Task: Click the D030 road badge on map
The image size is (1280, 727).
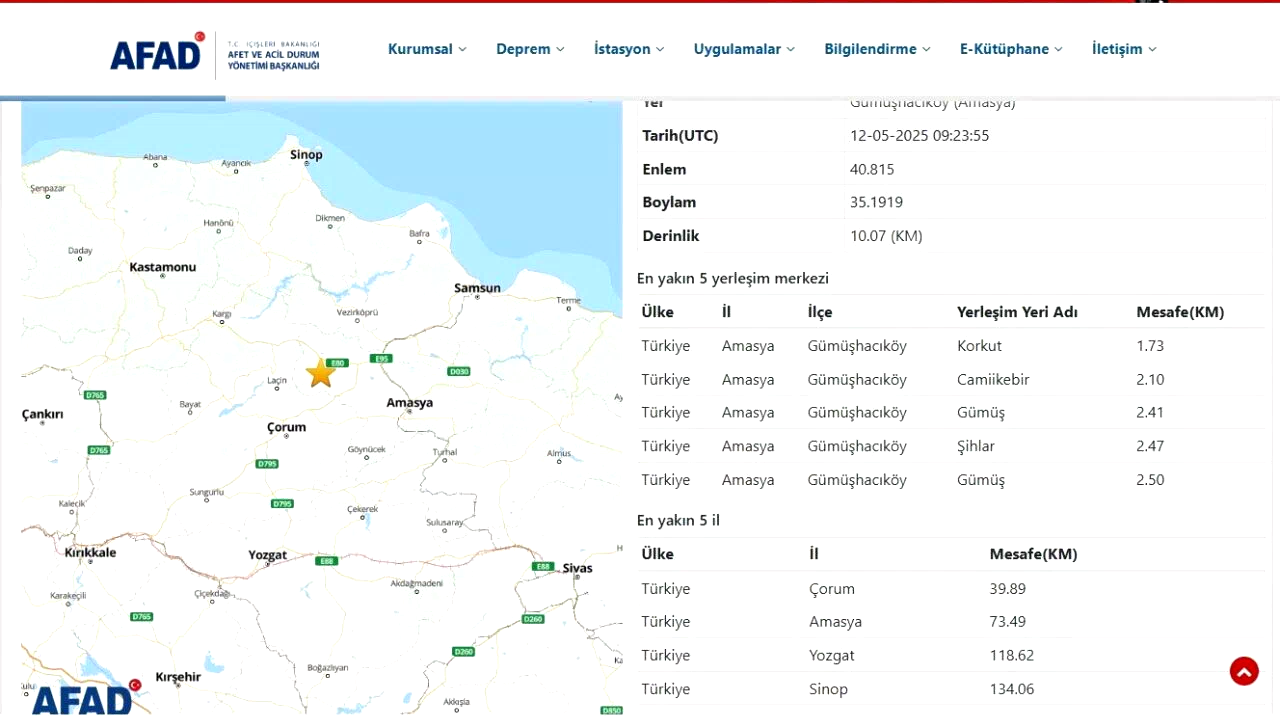Action: click(x=459, y=371)
